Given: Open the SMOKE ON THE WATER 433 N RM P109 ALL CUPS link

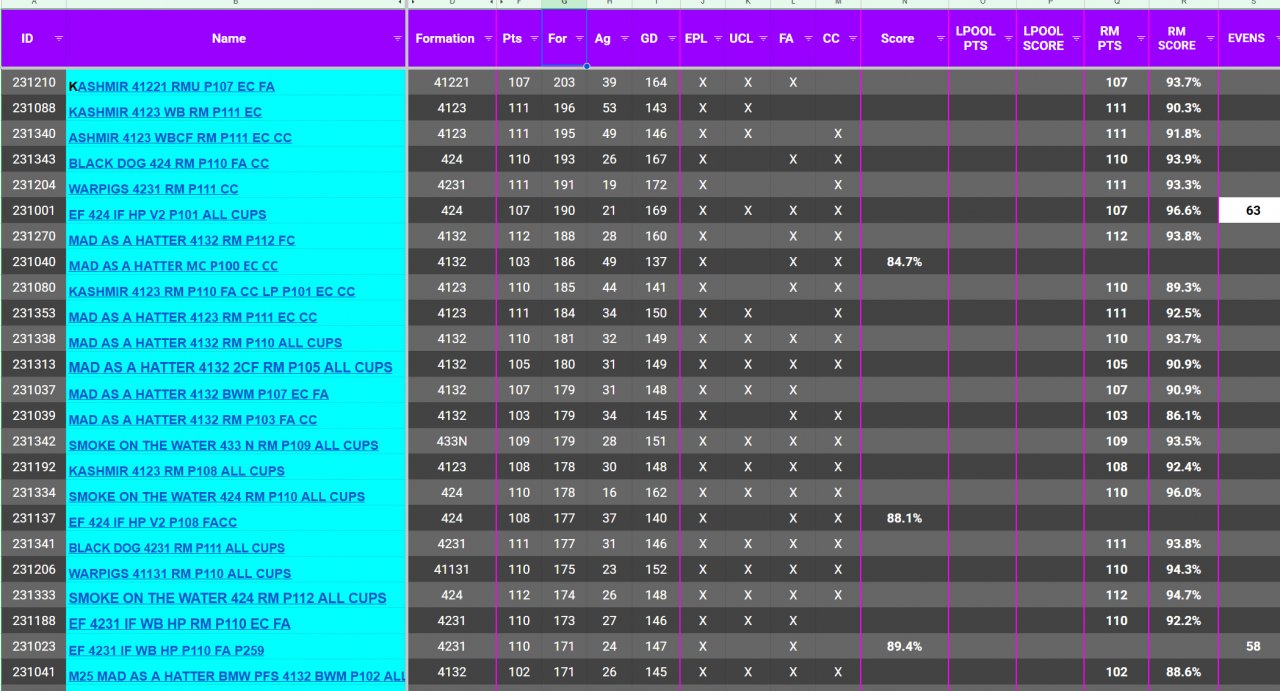Looking at the screenshot, I should click(223, 445).
